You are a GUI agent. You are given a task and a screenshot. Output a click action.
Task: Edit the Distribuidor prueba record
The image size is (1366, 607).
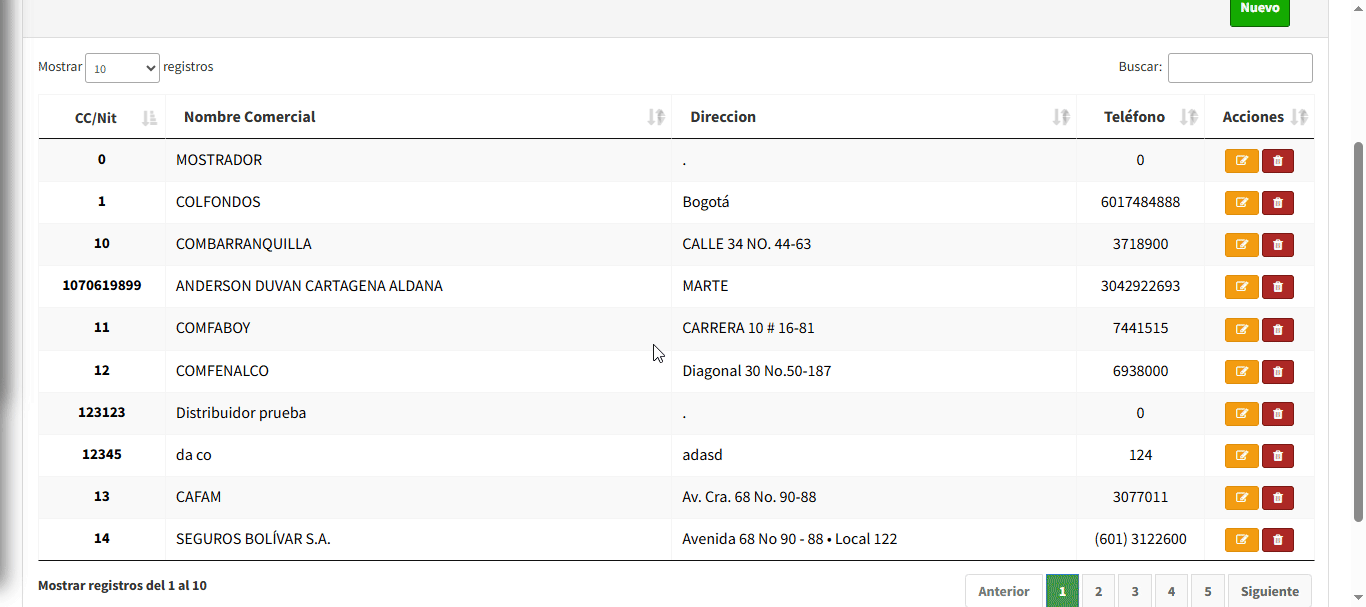pyautogui.click(x=1241, y=414)
